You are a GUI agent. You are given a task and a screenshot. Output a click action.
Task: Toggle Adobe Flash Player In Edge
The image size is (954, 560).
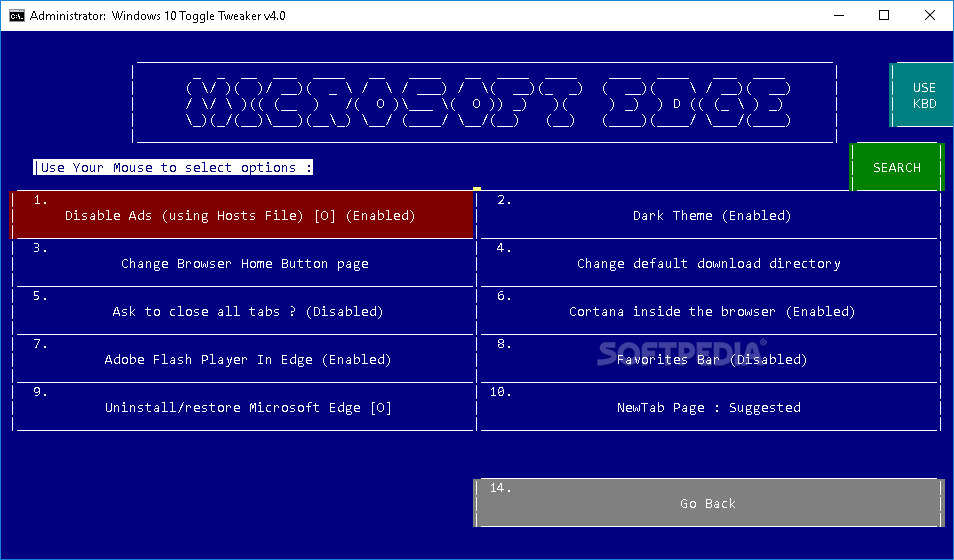(244, 359)
